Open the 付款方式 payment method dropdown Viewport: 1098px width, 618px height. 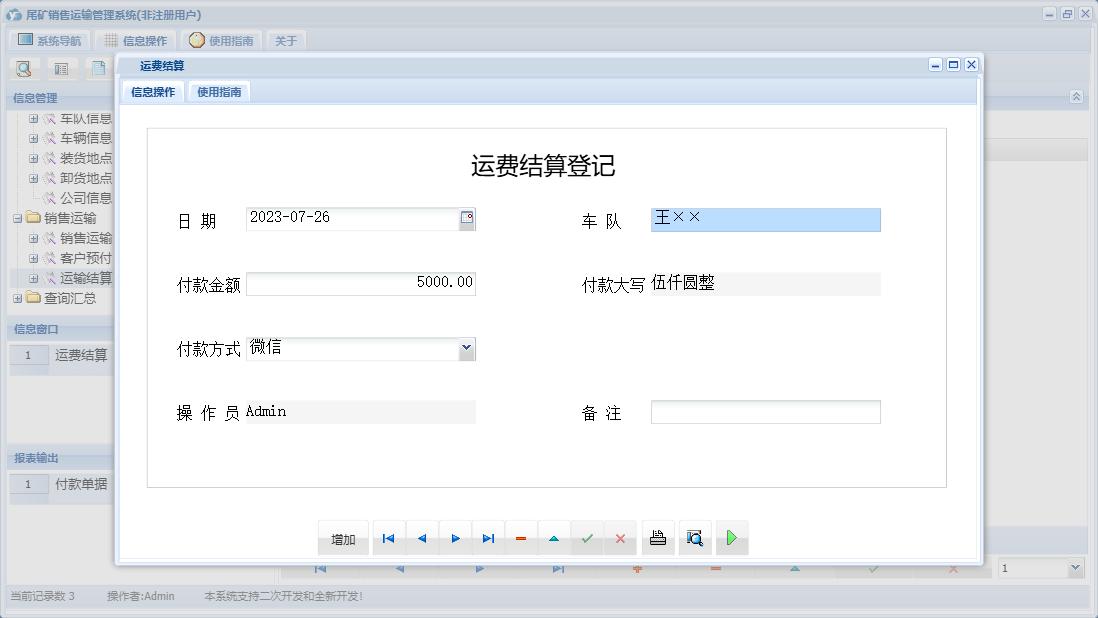(466, 348)
